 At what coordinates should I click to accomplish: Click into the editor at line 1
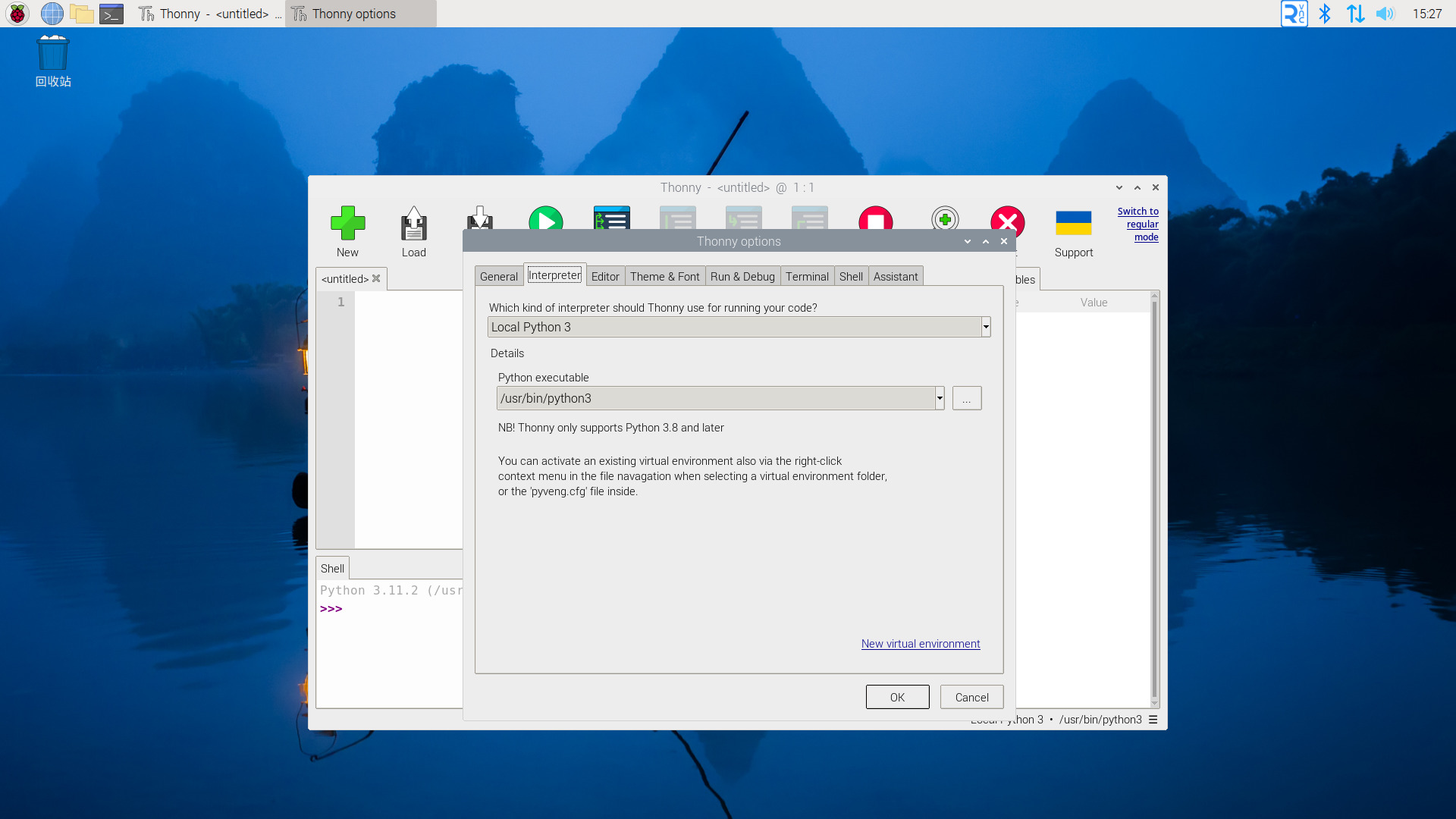pos(409,302)
